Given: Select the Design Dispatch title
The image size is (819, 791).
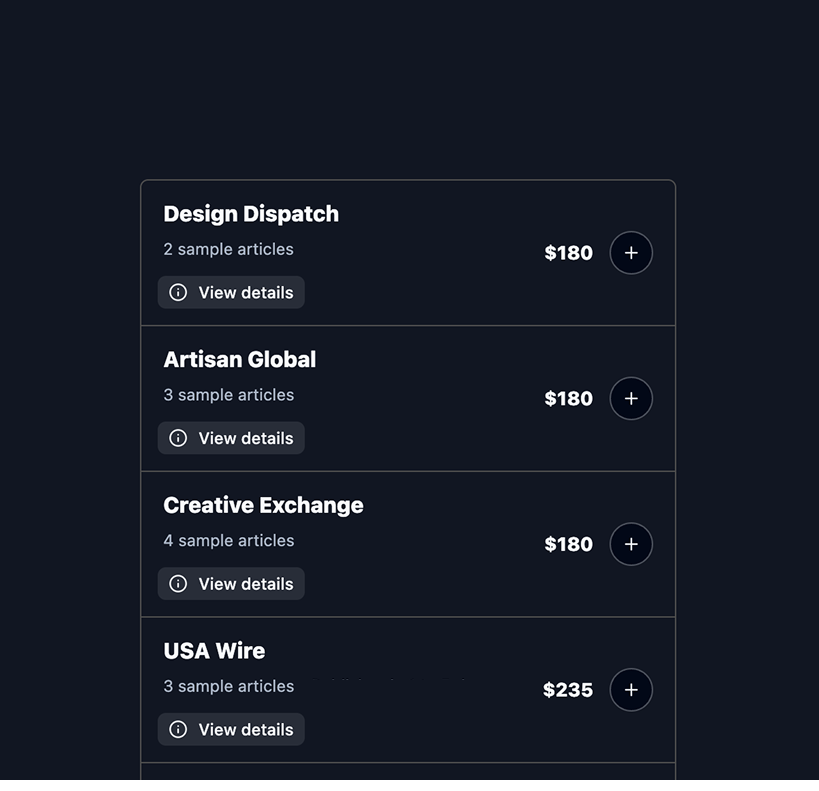Looking at the screenshot, I should point(251,214).
